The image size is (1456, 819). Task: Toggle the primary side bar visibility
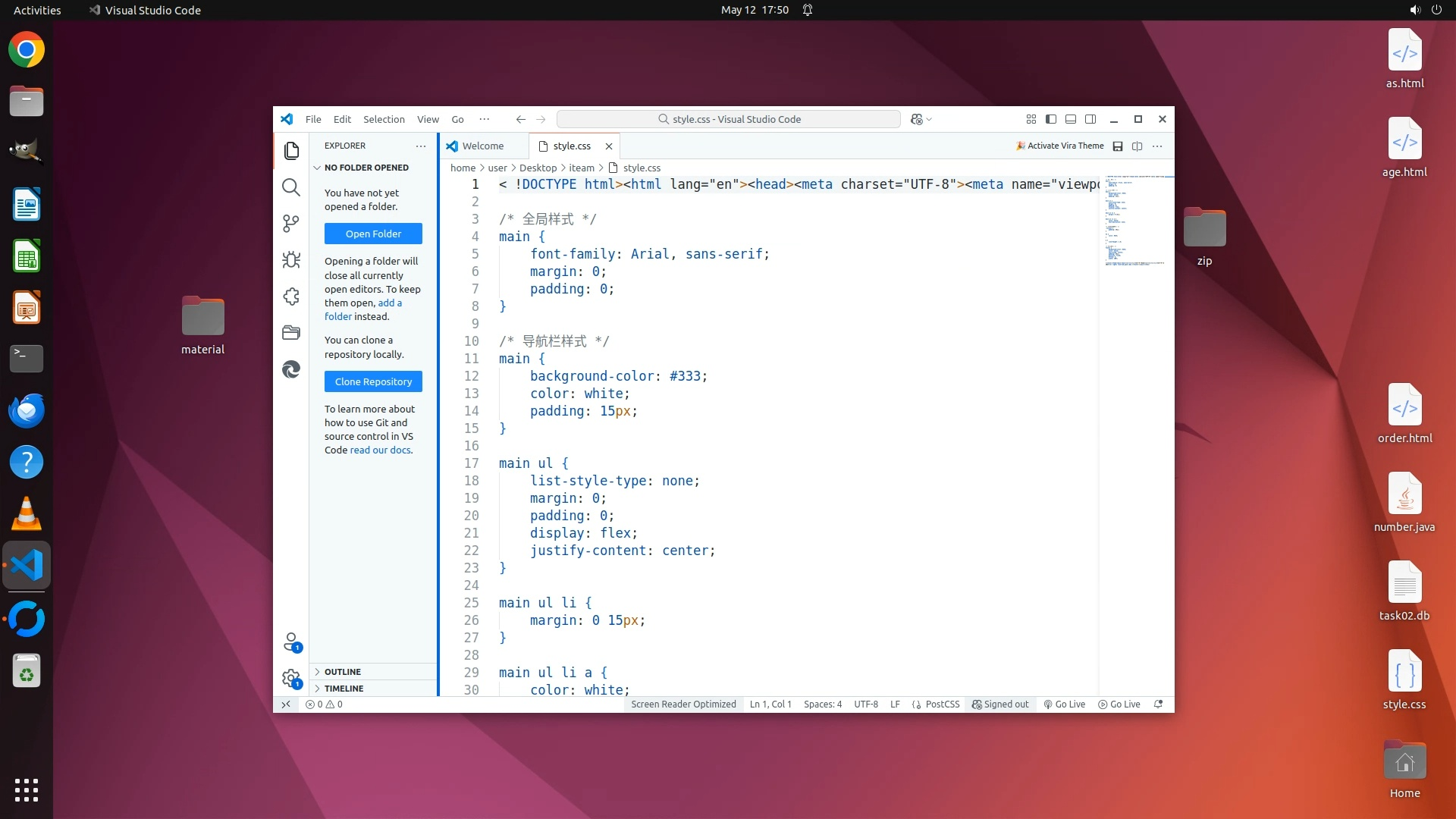point(1051,119)
